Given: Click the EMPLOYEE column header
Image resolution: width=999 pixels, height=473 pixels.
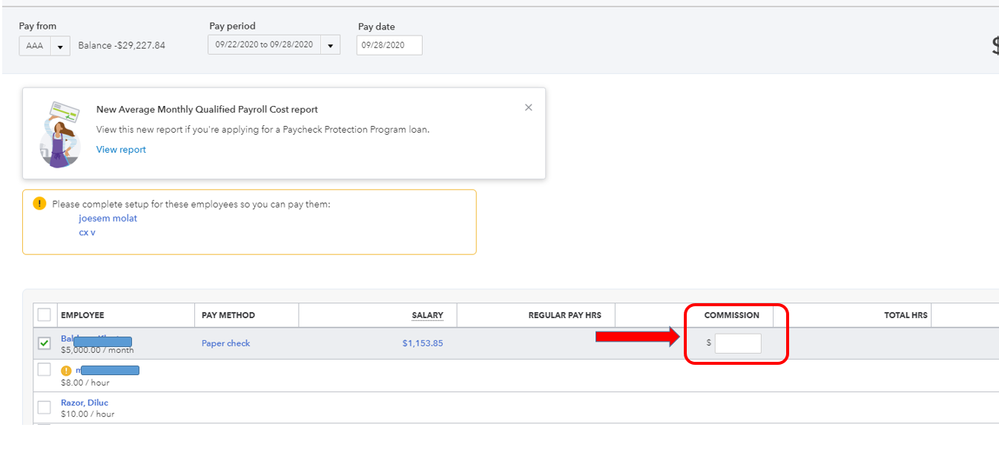Looking at the screenshot, I should 82,315.
